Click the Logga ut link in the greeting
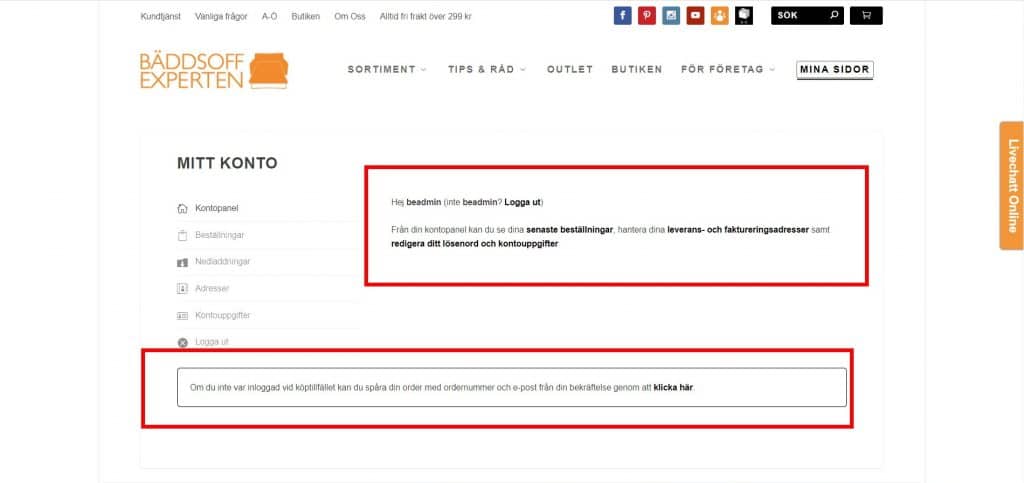The width and height of the screenshot is (1024, 483). [x=522, y=202]
